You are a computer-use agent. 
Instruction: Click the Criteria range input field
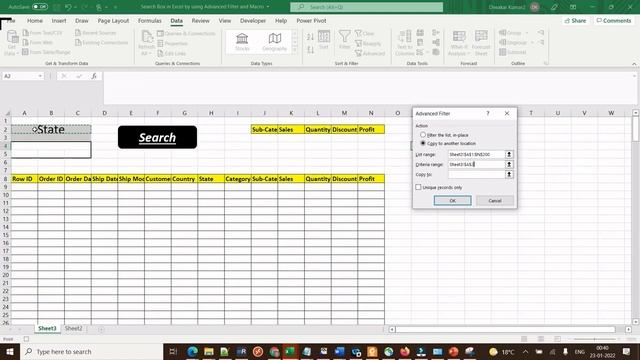coord(476,164)
